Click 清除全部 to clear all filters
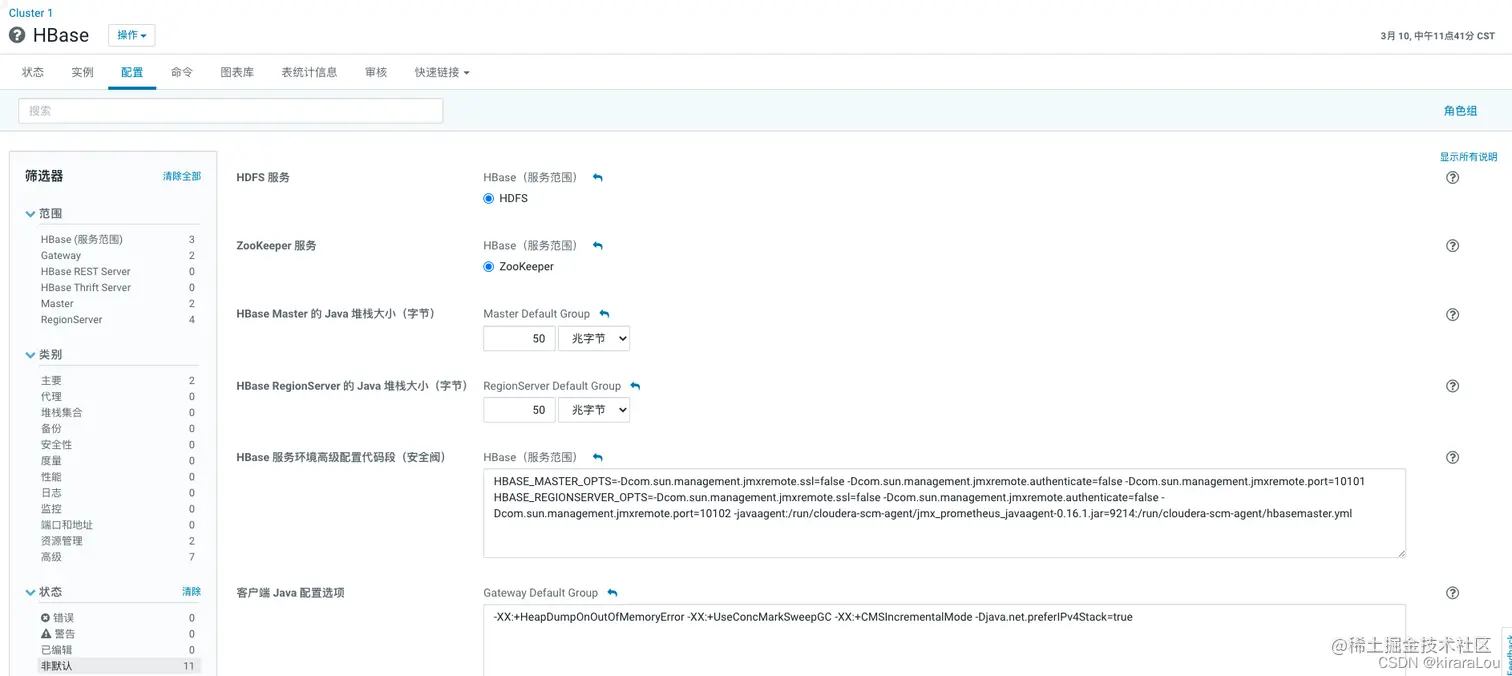Viewport: 1512px width, 676px height. (181, 175)
